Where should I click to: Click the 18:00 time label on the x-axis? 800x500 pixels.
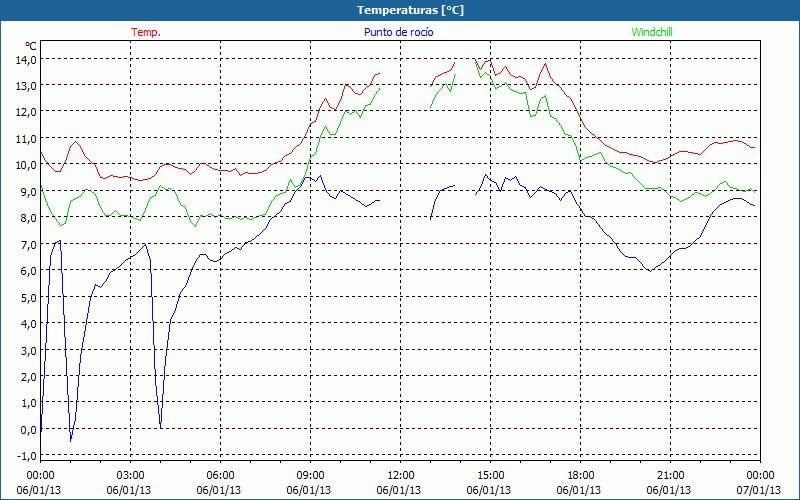click(580, 475)
